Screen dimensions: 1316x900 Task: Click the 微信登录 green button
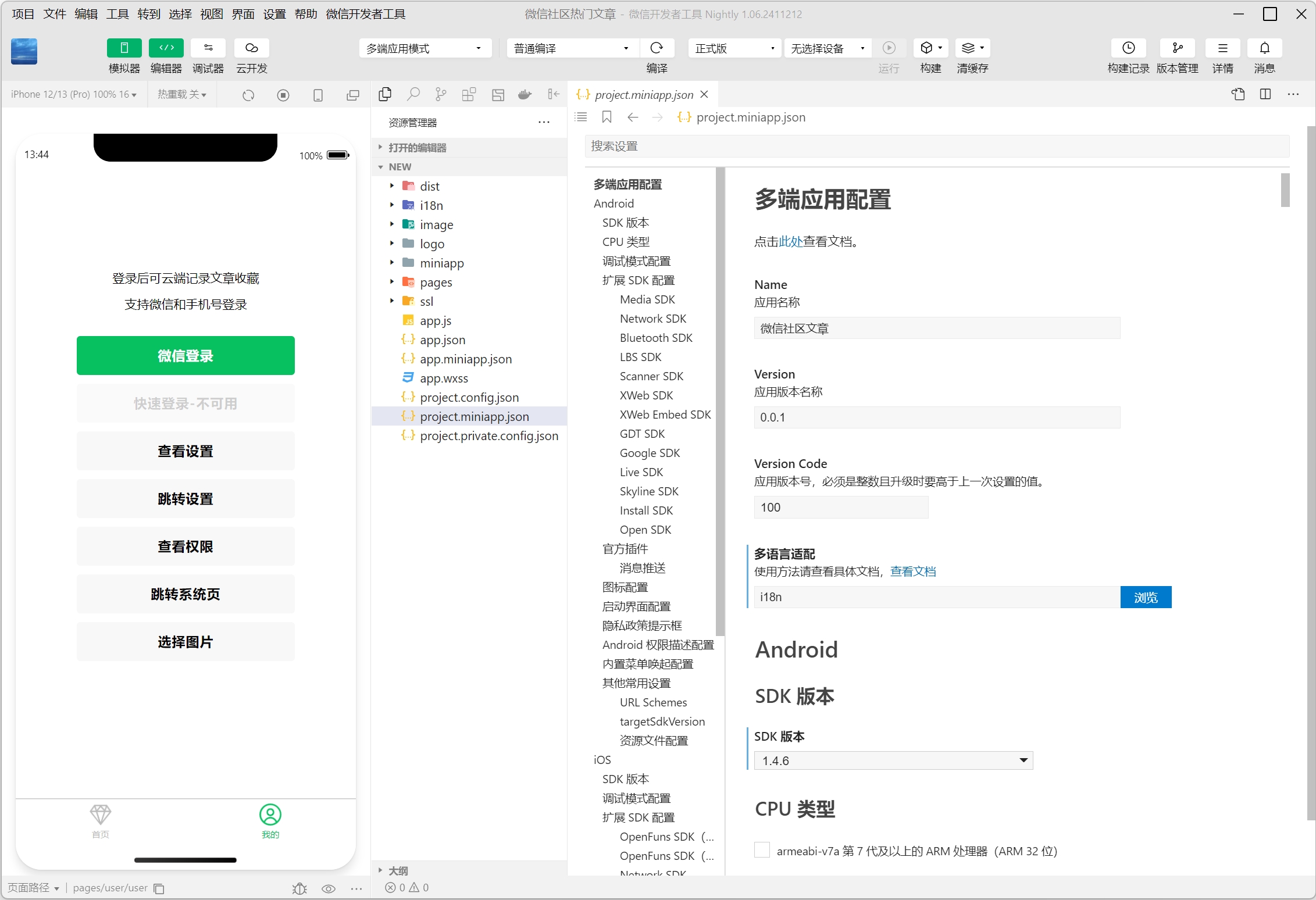(x=186, y=355)
